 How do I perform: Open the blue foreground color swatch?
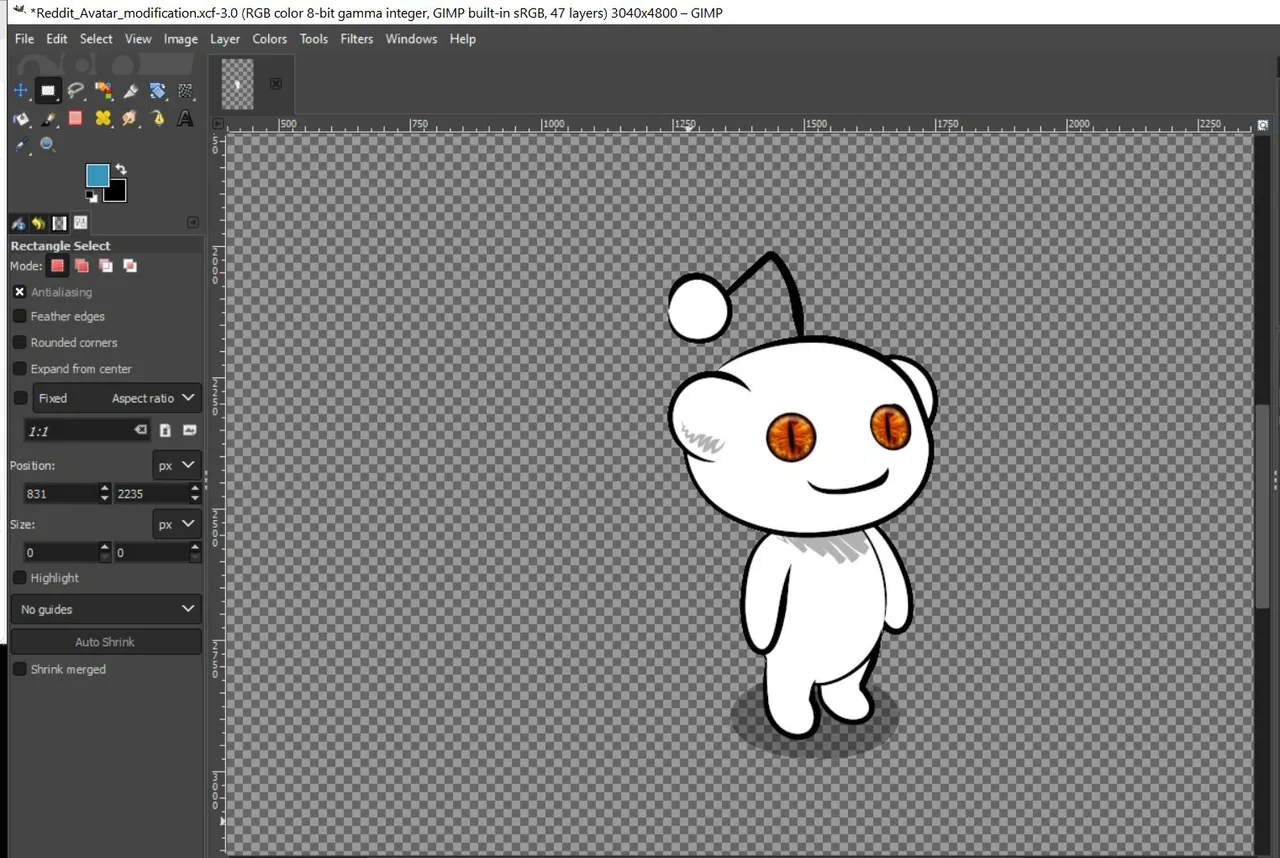click(x=95, y=174)
